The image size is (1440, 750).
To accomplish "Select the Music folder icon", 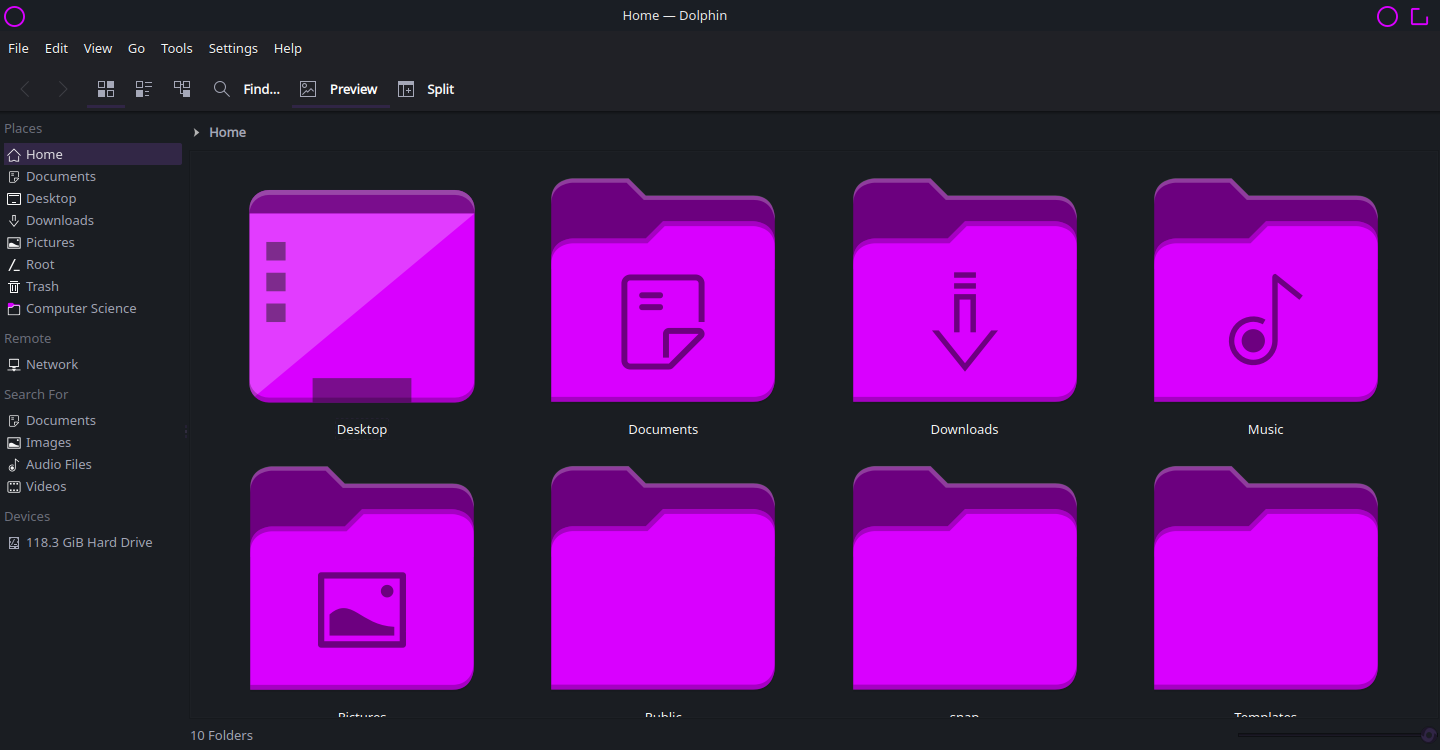I will coord(1266,290).
